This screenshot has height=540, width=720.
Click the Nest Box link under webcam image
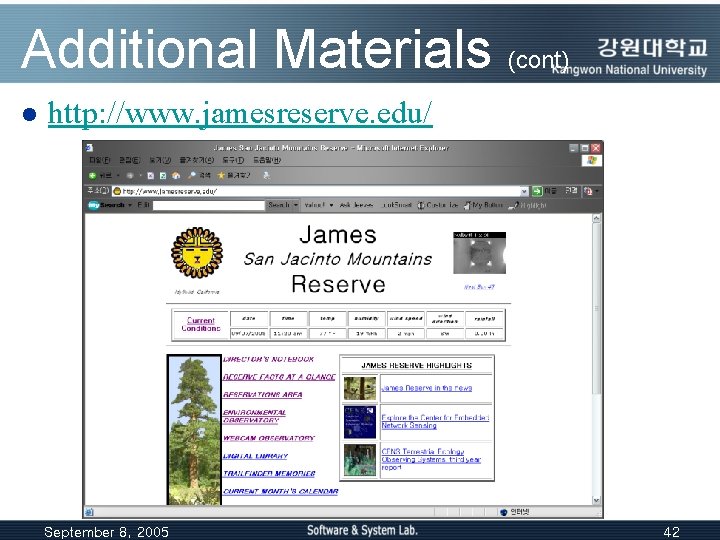click(x=479, y=287)
